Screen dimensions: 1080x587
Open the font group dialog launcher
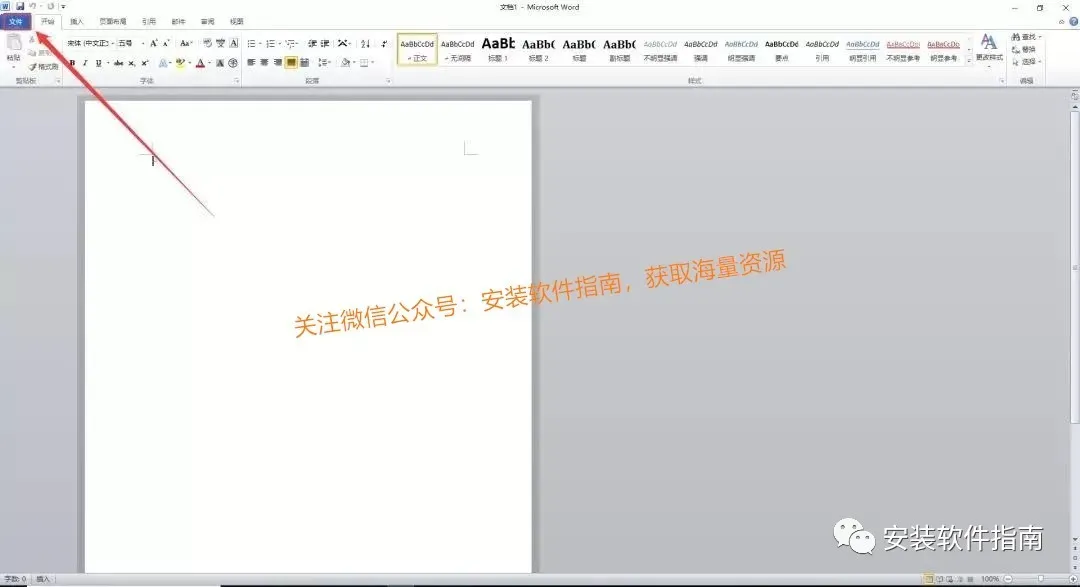tap(236, 81)
